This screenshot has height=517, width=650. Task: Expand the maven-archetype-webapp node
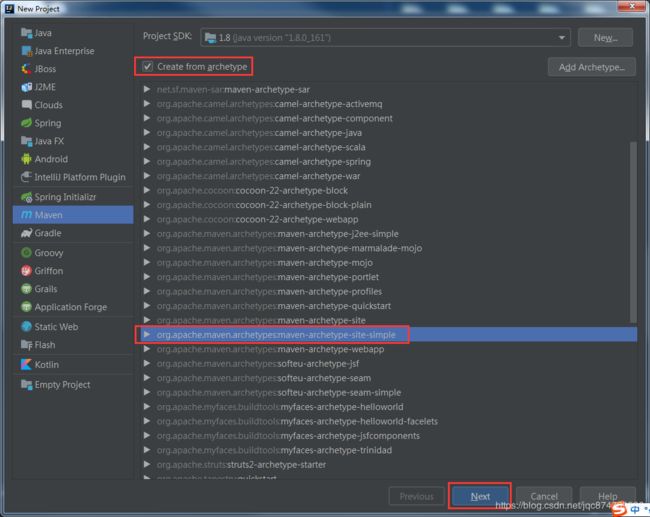tap(147, 349)
